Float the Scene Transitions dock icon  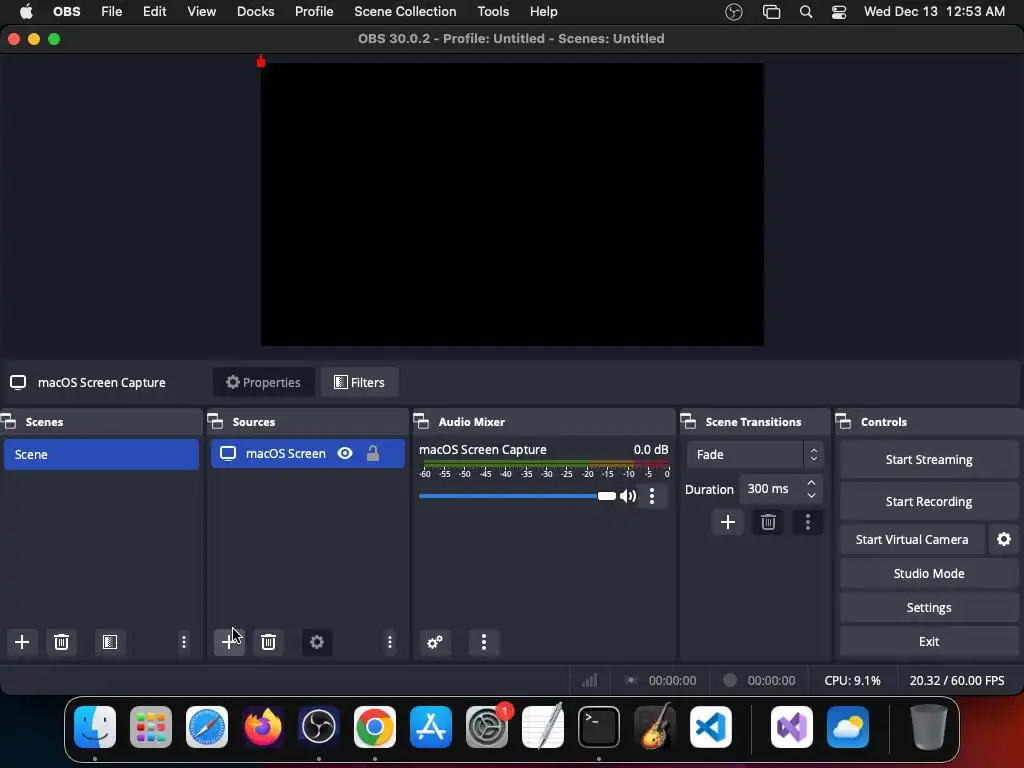point(688,421)
